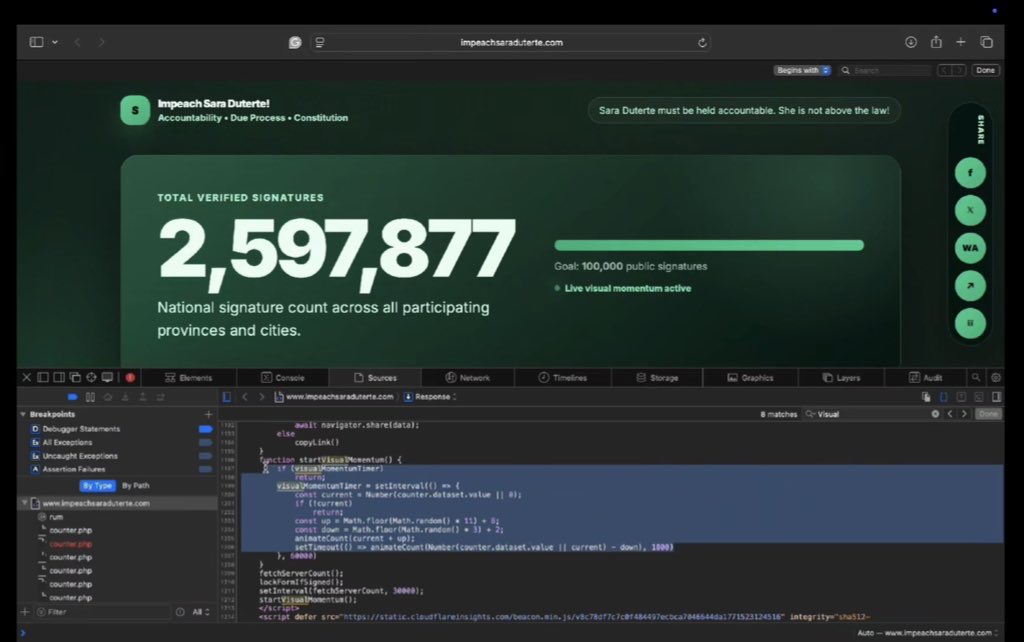Open the page menu icon in address bar
The image size is (1024, 642).
pos(320,42)
